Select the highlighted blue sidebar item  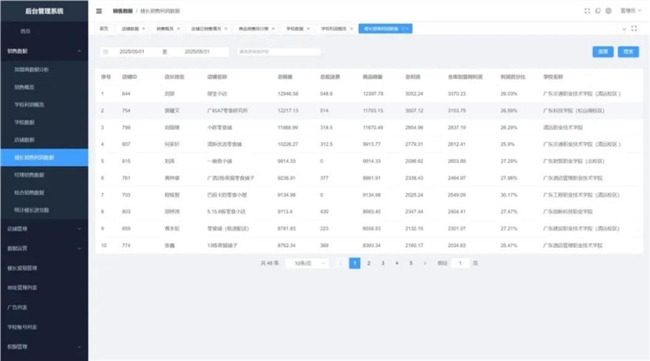(44, 157)
